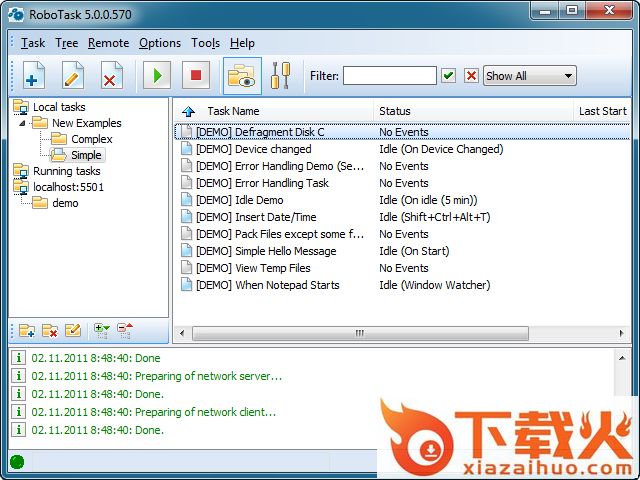Click the horizontal scrollbar right arrow
Viewport: 640px width, 480px height.
point(622,333)
